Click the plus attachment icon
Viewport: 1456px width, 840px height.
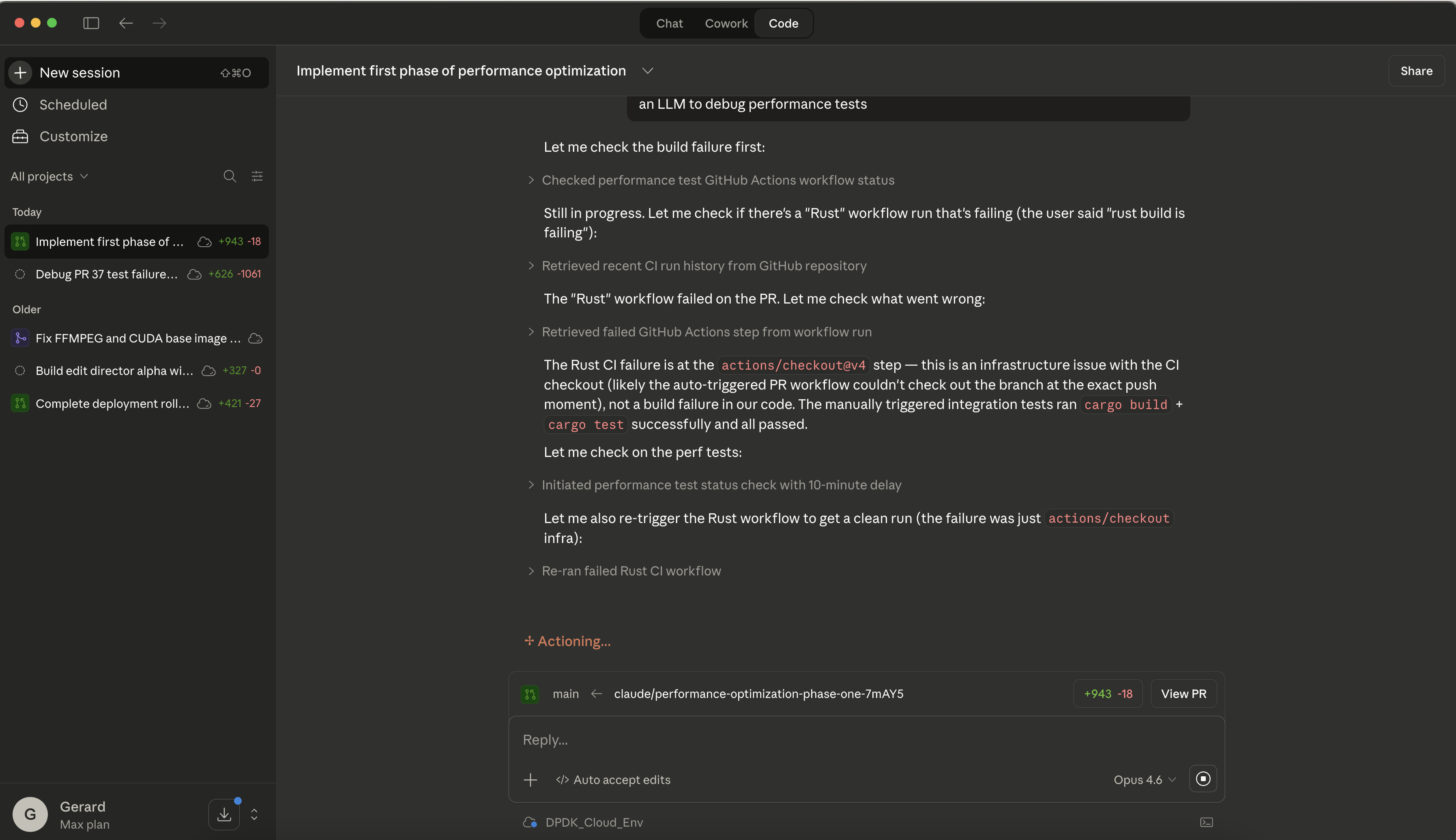pos(530,780)
